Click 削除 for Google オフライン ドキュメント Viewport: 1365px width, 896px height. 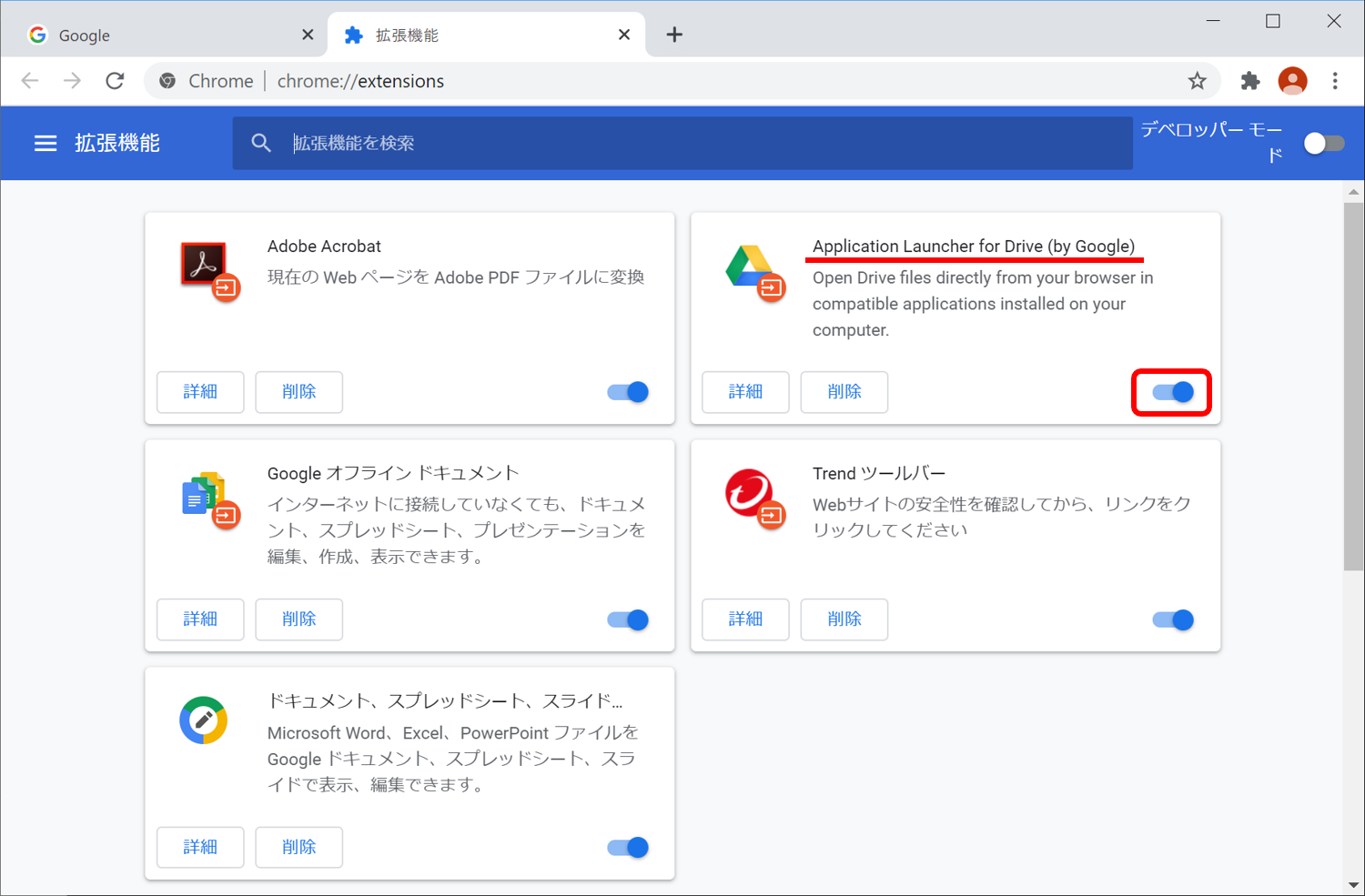(299, 619)
